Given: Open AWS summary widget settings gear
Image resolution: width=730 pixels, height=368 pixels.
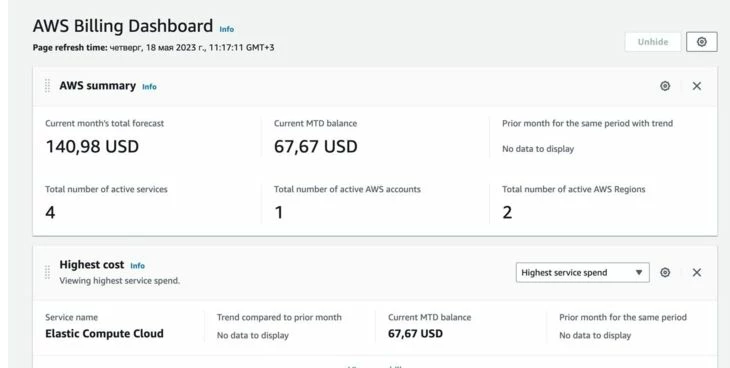Looking at the screenshot, I should 665,86.
